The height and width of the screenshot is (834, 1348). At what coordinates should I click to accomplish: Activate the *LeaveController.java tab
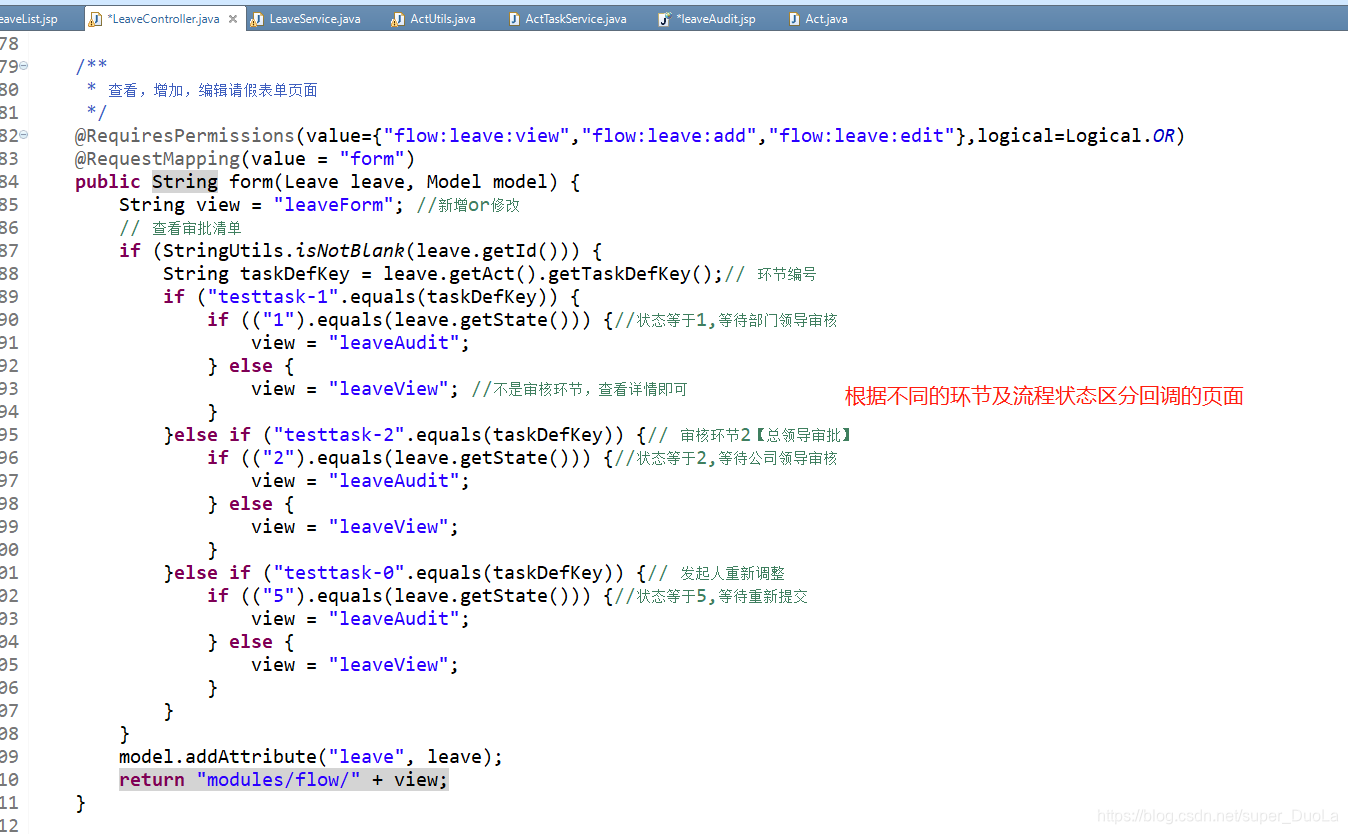(x=162, y=19)
